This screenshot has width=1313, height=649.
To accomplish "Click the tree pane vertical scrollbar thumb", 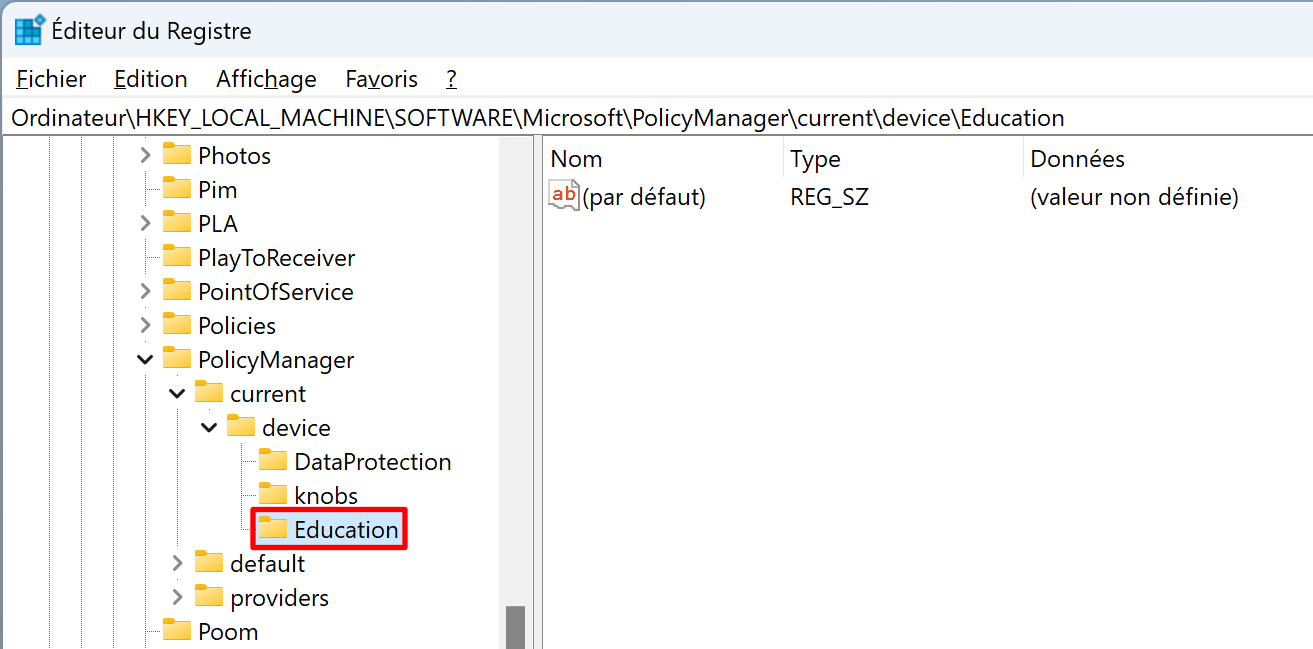I will coord(515,627).
